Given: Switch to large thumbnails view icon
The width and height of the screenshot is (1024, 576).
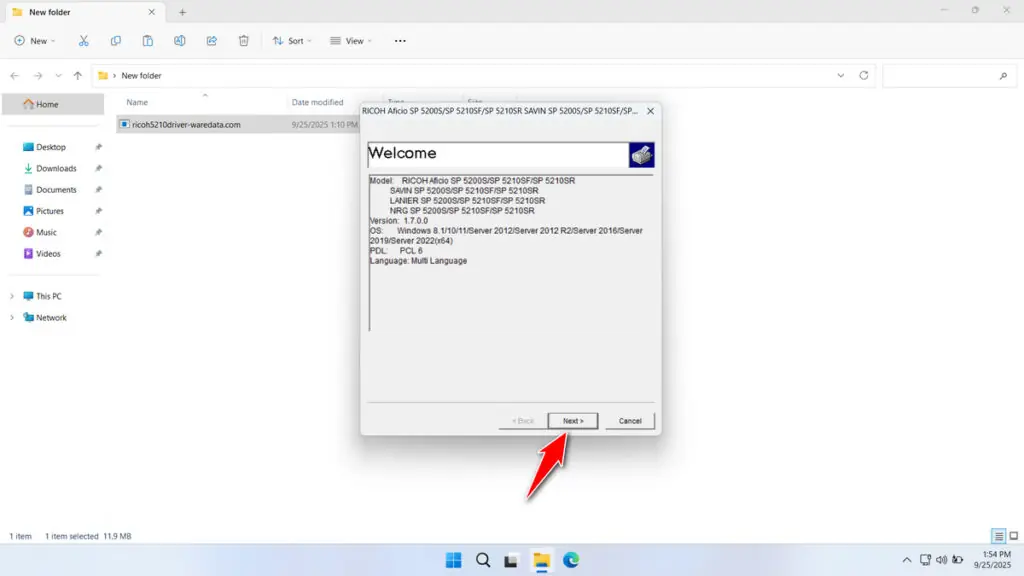Looking at the screenshot, I should [1014, 536].
